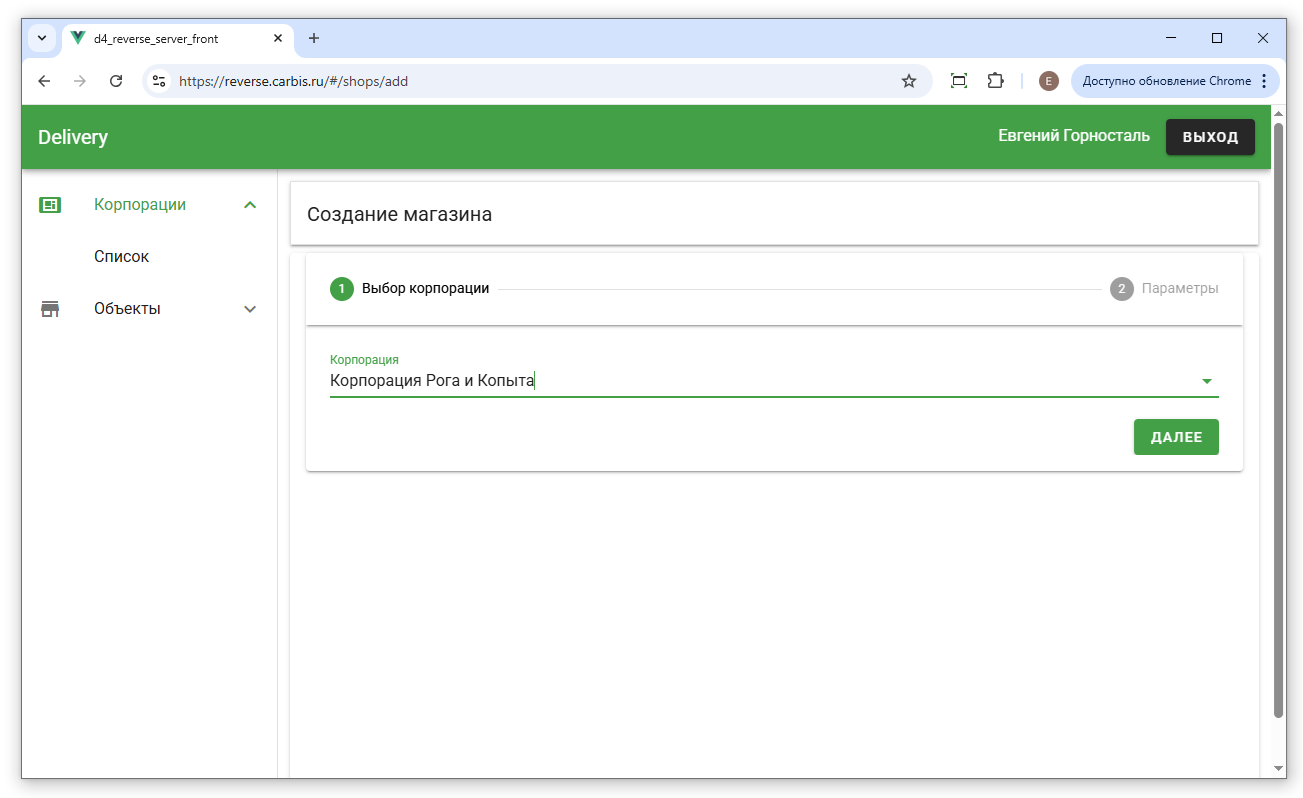Screen dimensions: 1303x798
Task: Open site information icon in address bar
Action: tap(159, 81)
